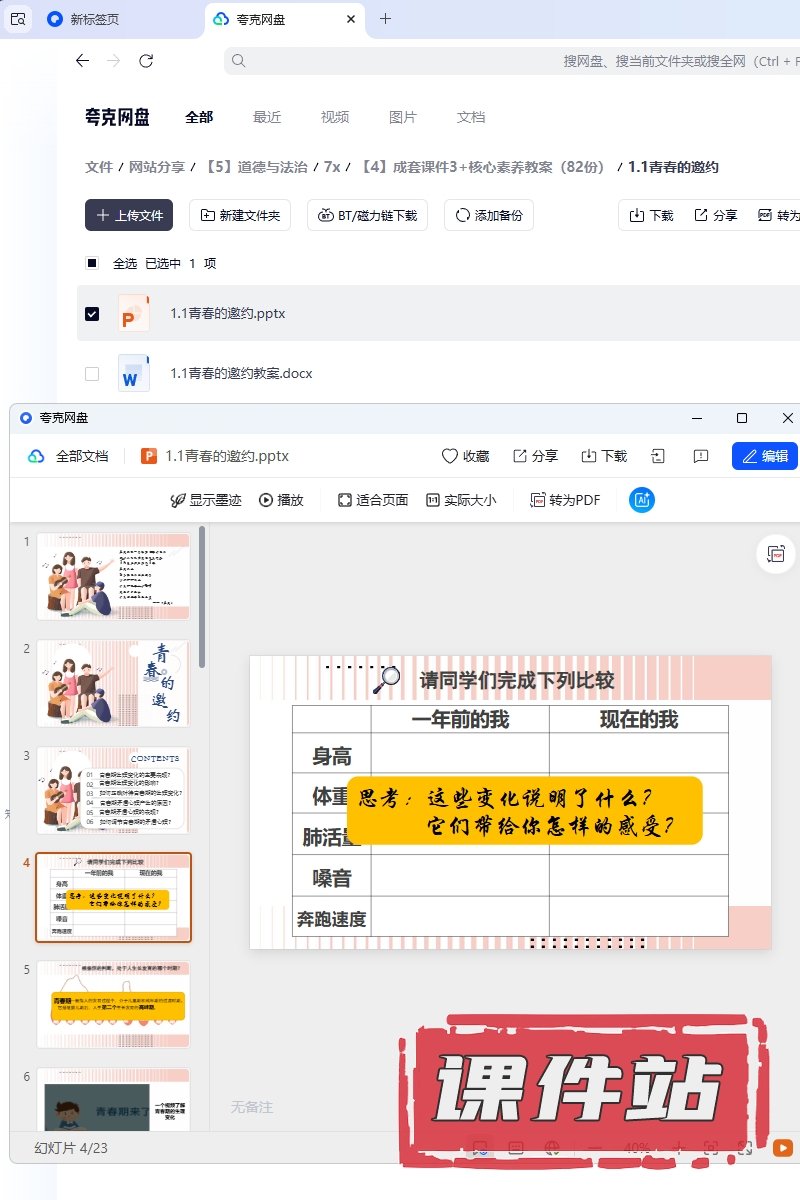Click 适合页面 fit page icon
The width and height of the screenshot is (800, 1200).
pyautogui.click(x=345, y=500)
